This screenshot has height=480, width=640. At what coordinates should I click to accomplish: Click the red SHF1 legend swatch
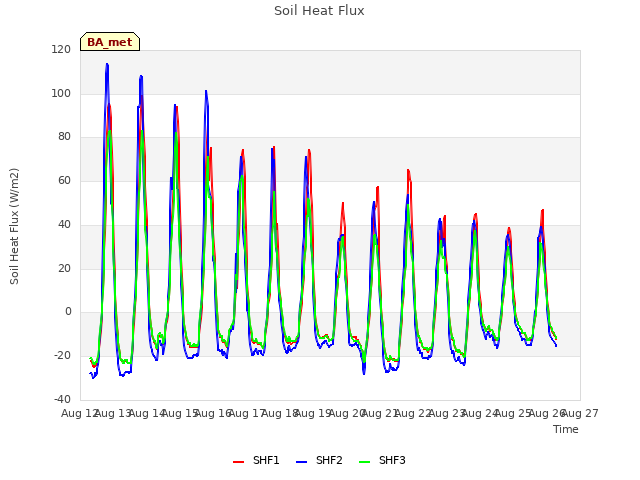coord(238,462)
